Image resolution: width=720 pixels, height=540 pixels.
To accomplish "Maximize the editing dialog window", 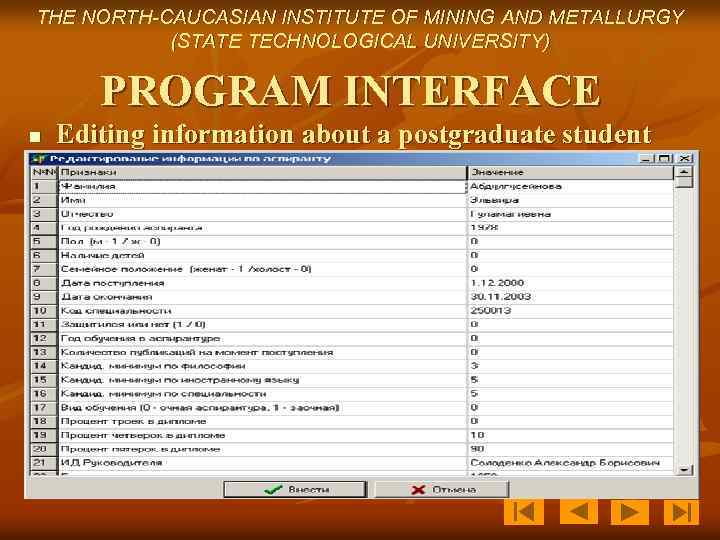I will pyautogui.click(x=664, y=158).
